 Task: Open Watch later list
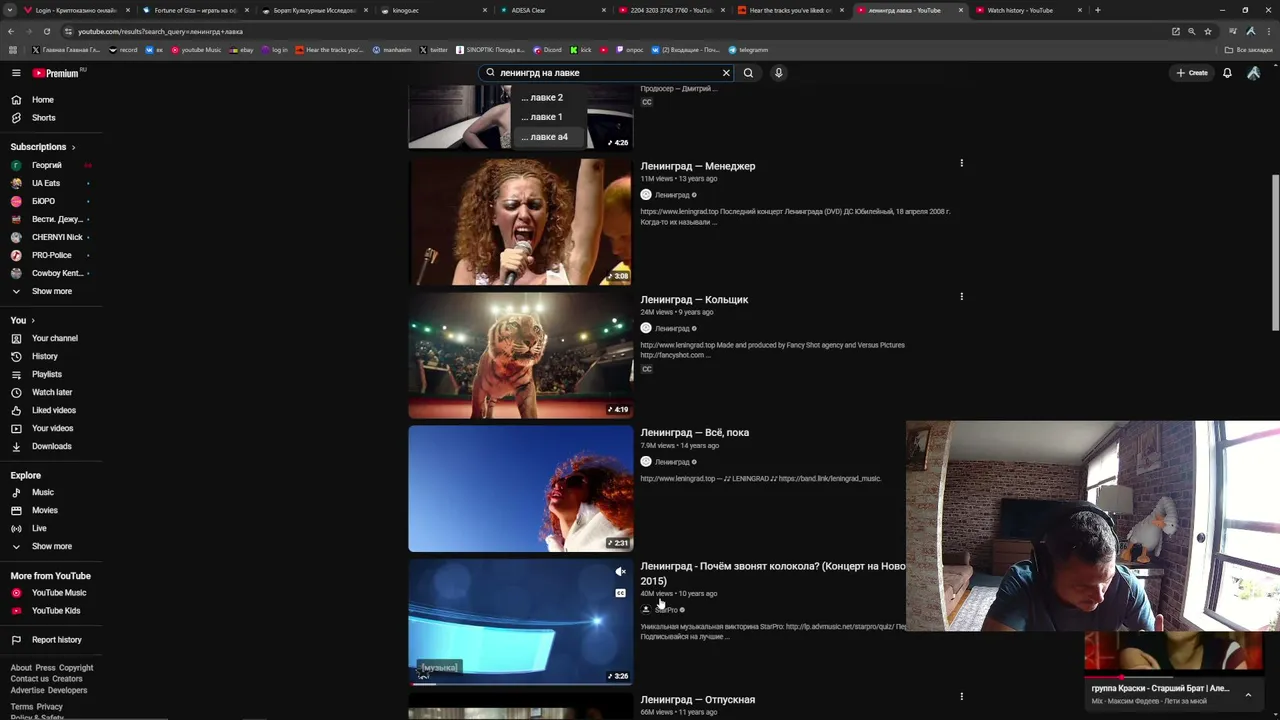(52, 392)
